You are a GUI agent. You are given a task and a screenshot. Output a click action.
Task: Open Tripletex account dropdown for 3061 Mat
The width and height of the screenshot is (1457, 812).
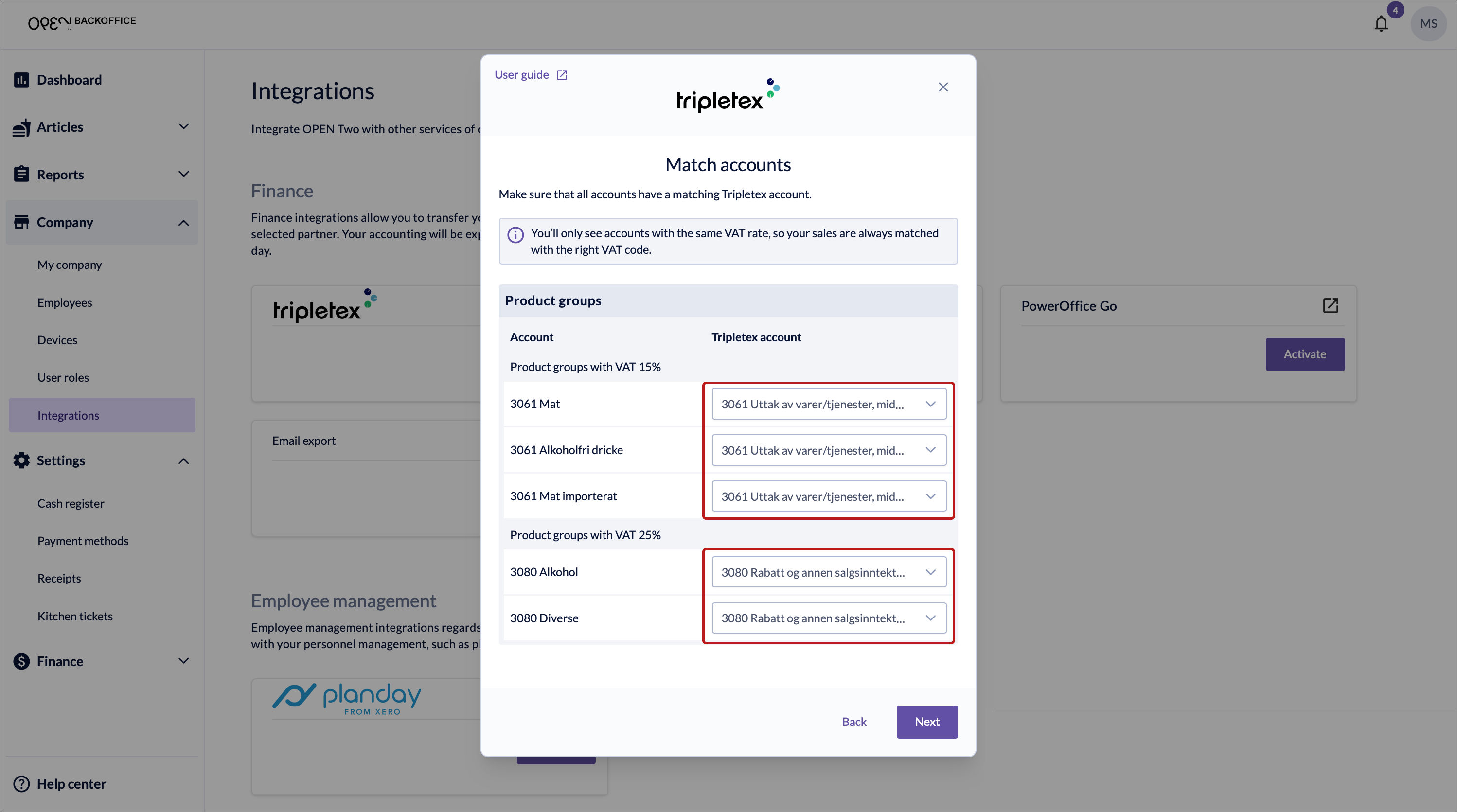click(x=828, y=404)
